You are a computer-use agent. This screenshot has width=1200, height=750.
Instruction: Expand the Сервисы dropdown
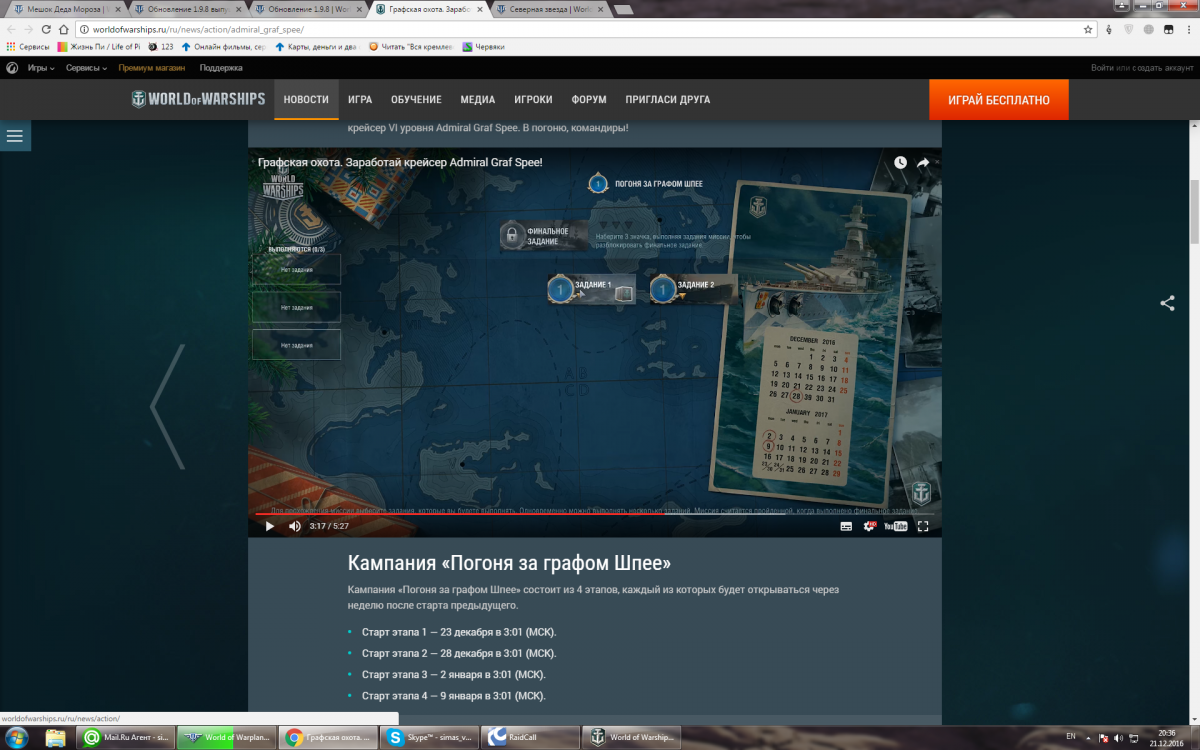coord(87,68)
